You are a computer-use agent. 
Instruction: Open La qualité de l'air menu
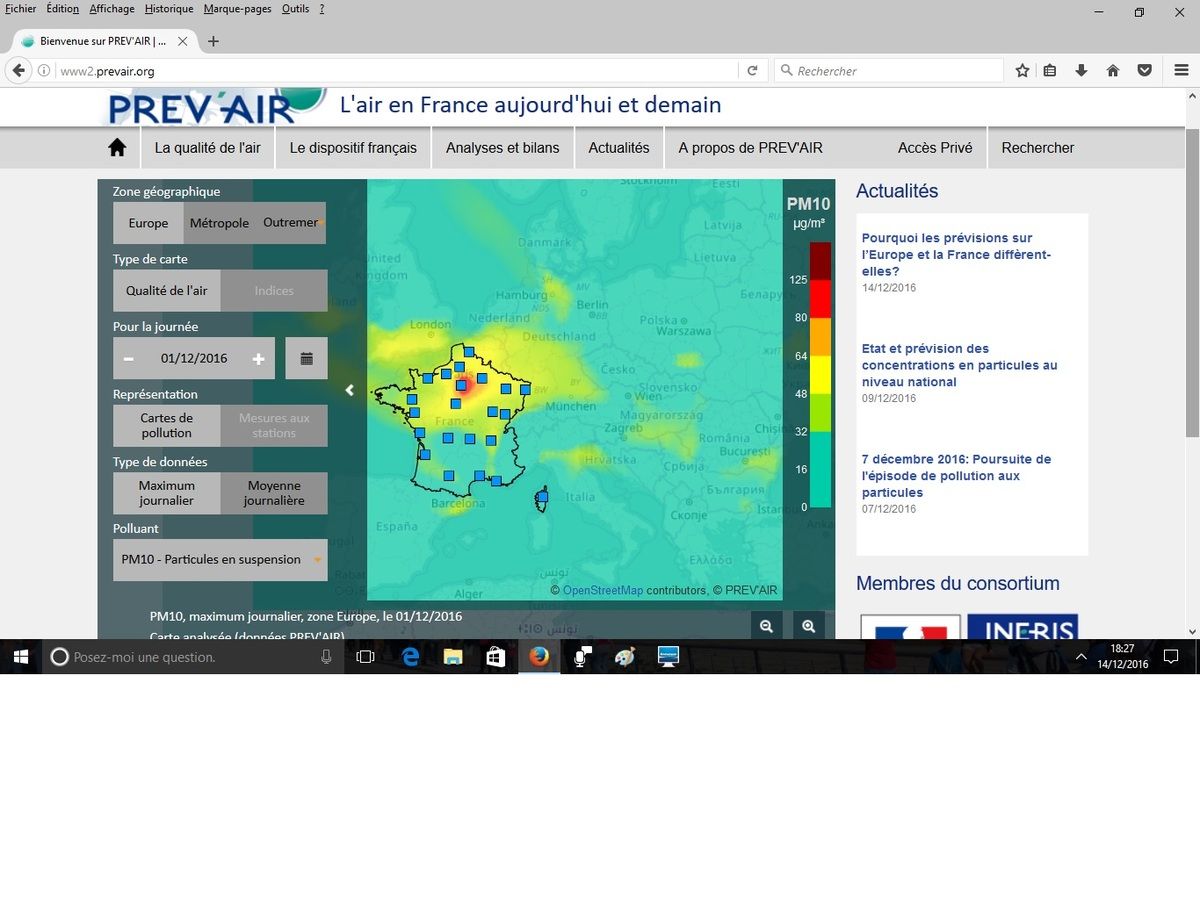207,148
